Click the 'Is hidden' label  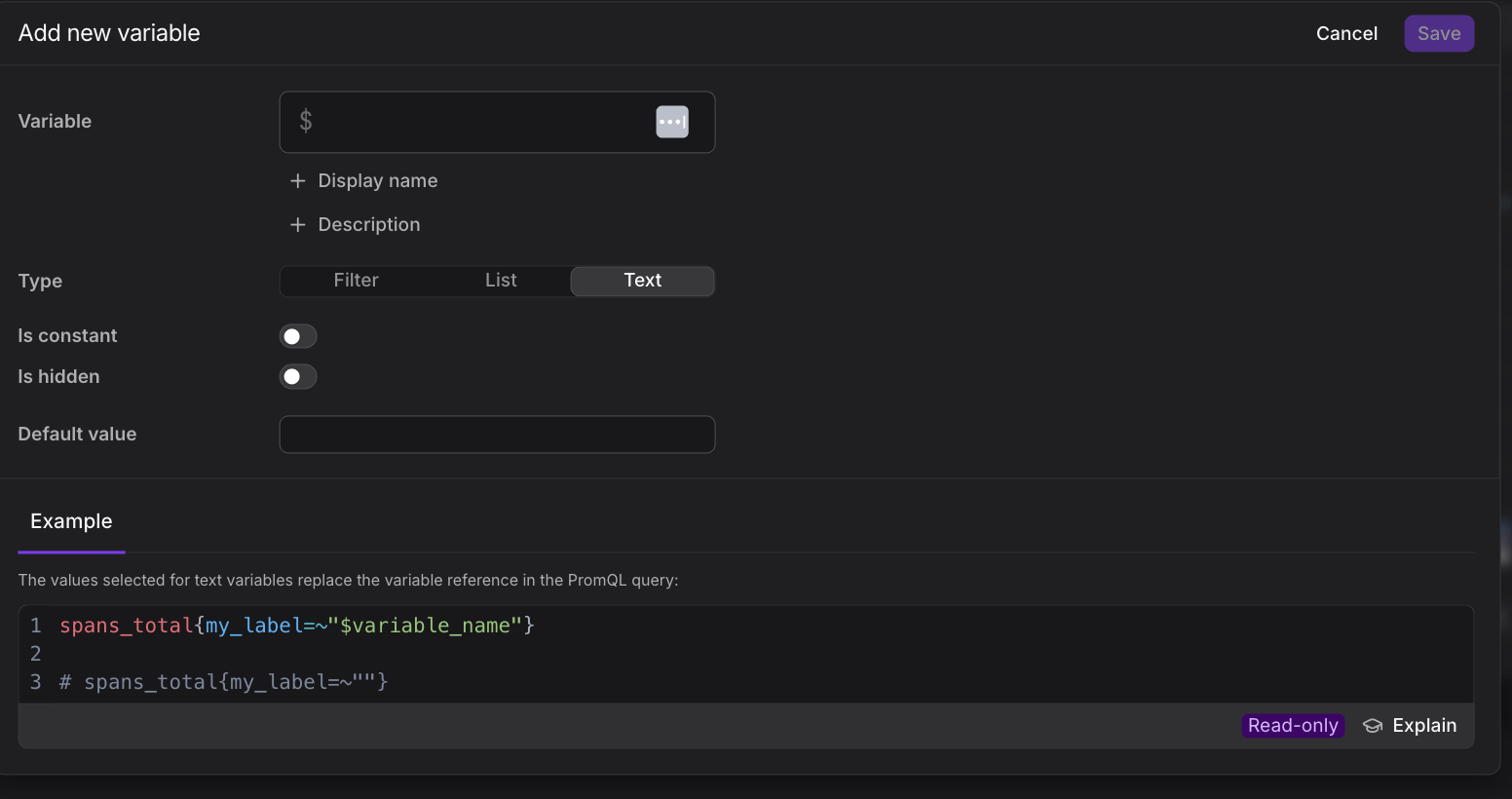pyautogui.click(x=58, y=377)
